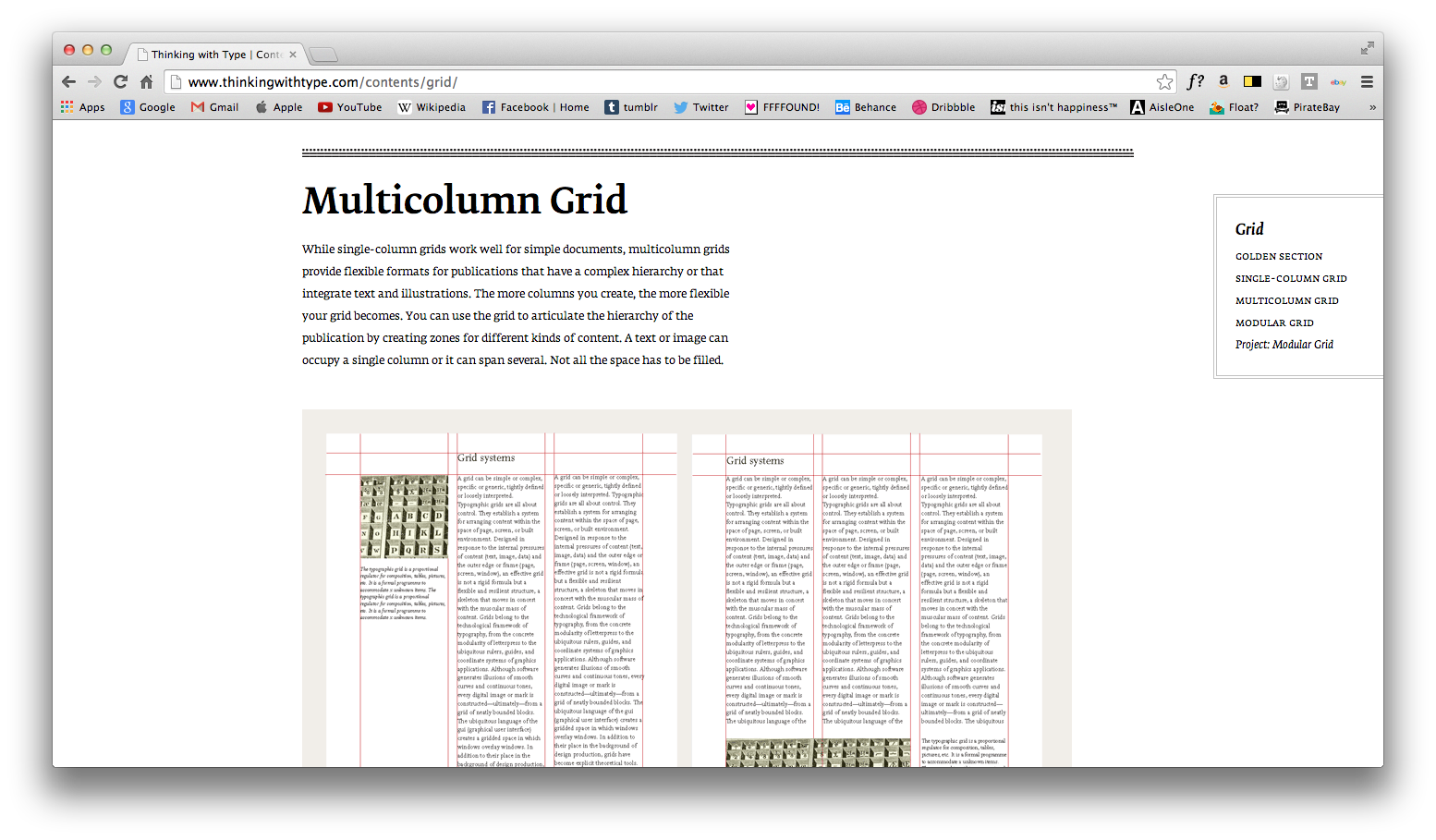
Task: Click the gray 'T' extension icon
Action: click(x=1308, y=82)
